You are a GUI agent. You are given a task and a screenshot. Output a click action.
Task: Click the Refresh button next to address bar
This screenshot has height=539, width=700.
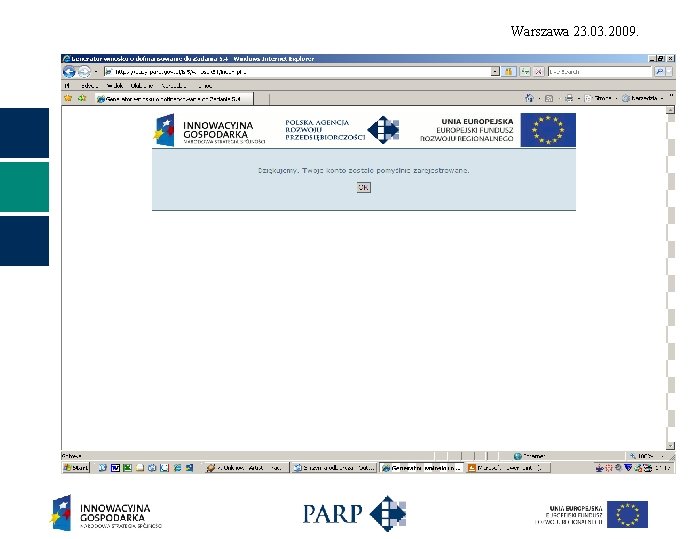[x=525, y=71]
